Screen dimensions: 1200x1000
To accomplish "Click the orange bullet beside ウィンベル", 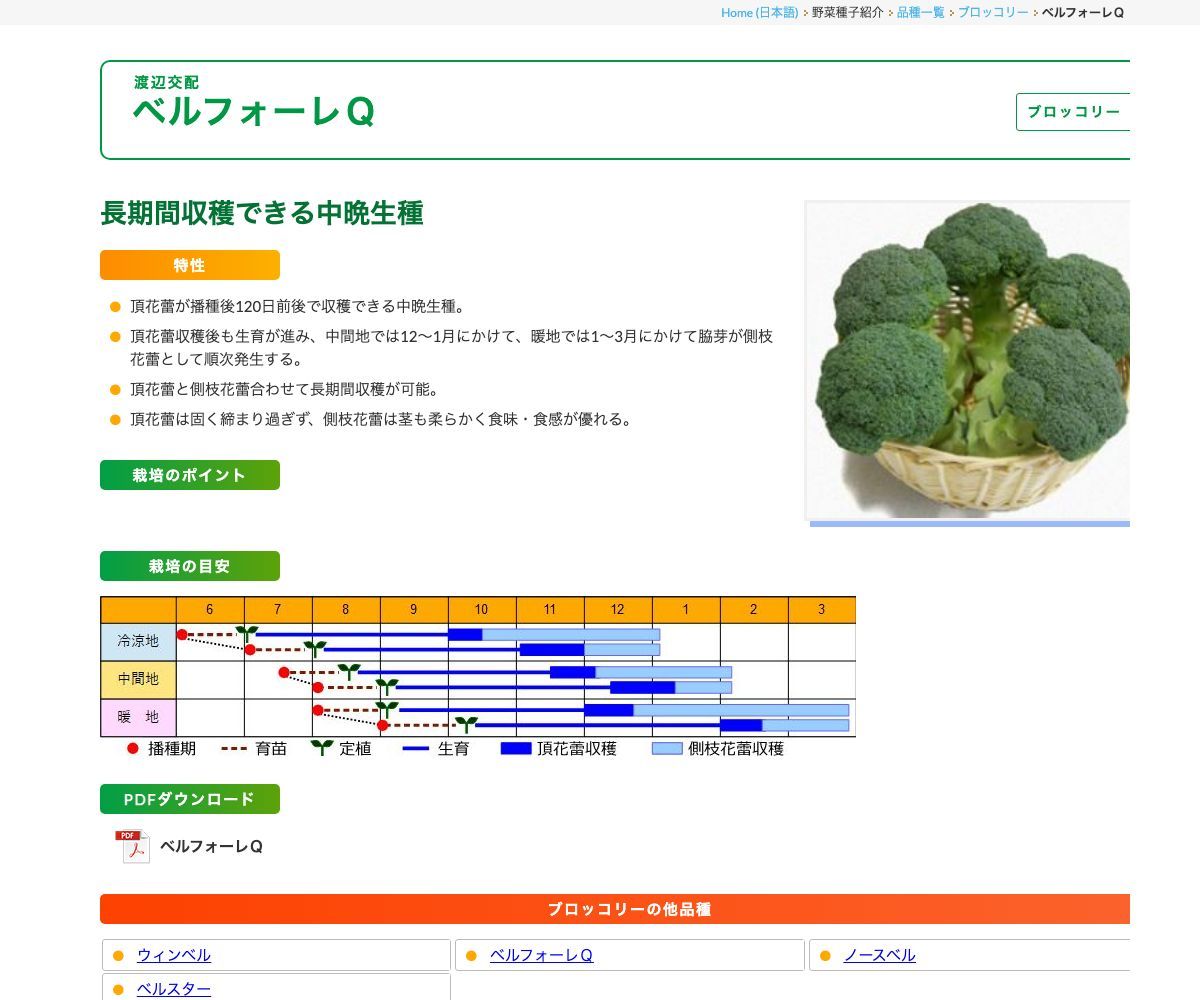I will (x=120, y=955).
